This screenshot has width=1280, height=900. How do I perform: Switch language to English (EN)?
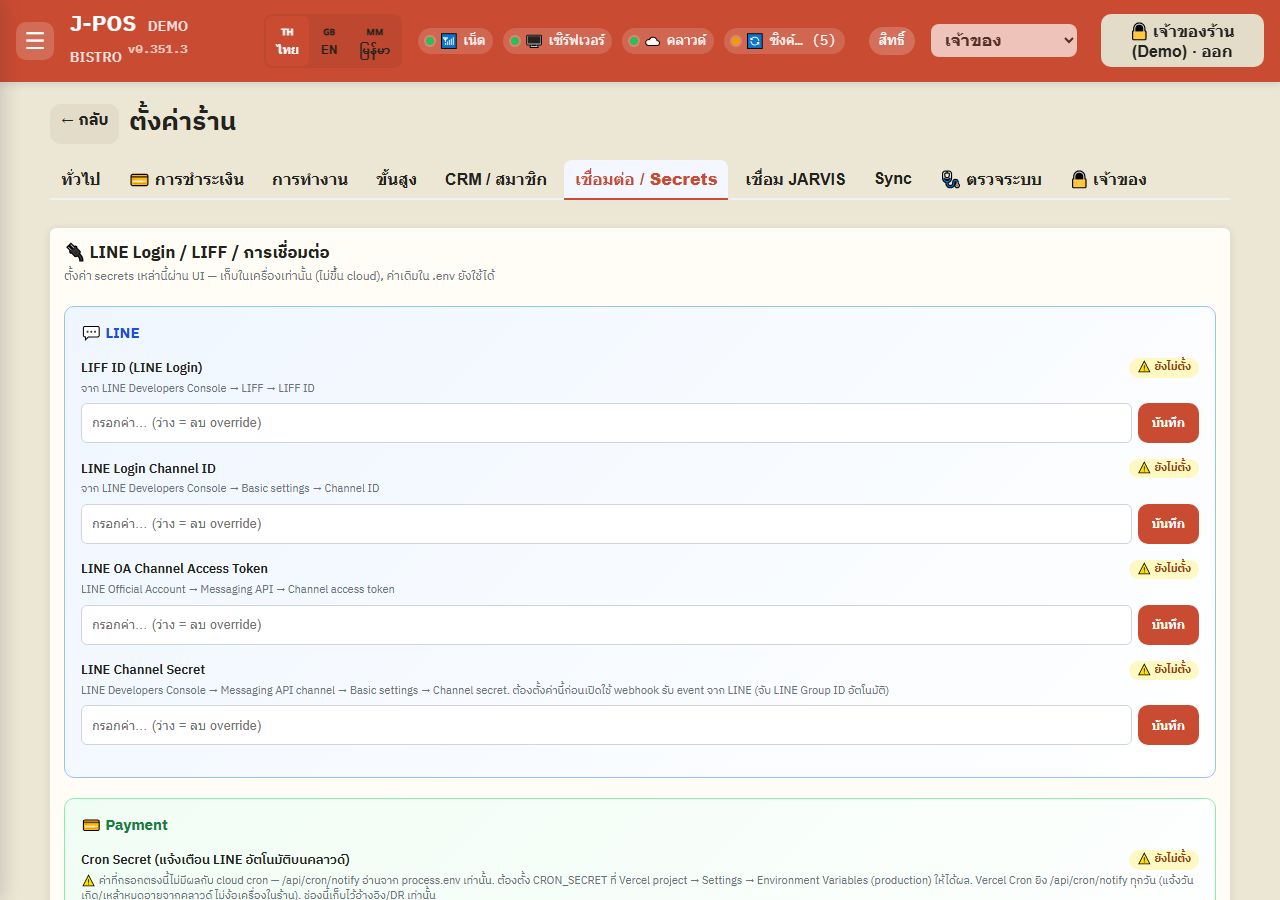click(x=329, y=41)
